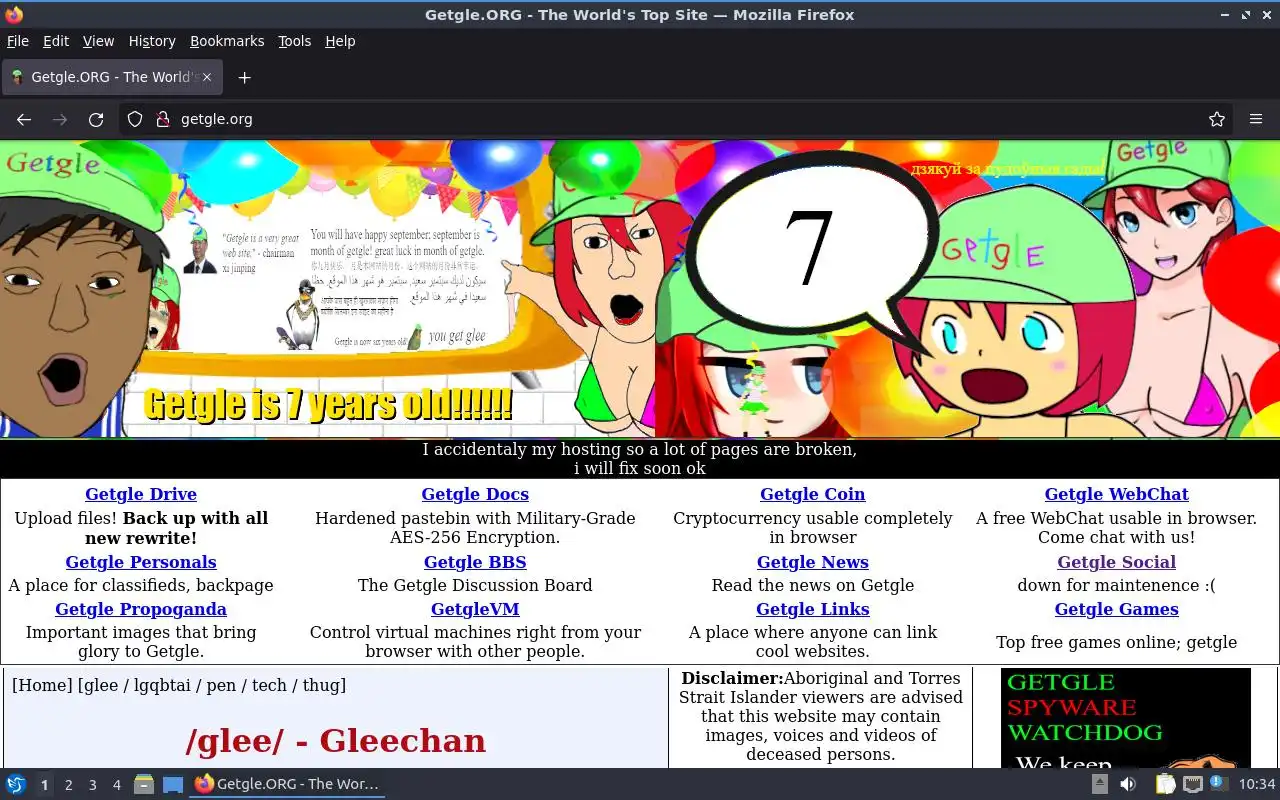Open the Getgle Social link
This screenshot has width=1280, height=800.
point(1116,562)
